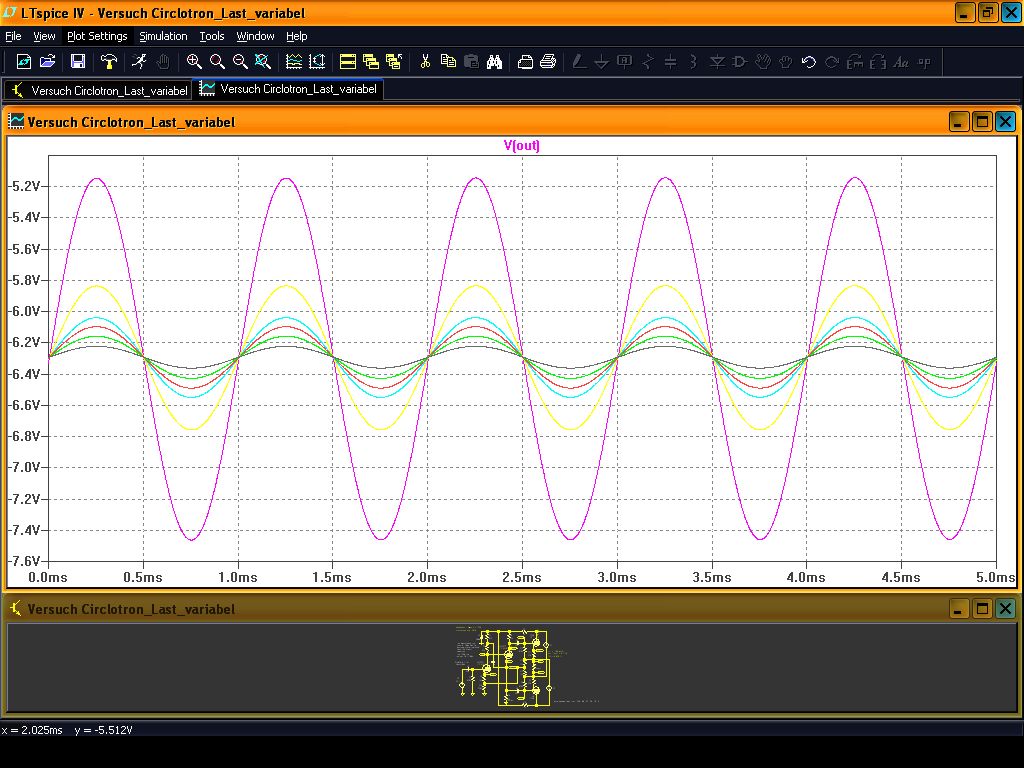Open the Control Panel hammer icon
Image resolution: width=1024 pixels, height=768 pixels.
coord(109,62)
